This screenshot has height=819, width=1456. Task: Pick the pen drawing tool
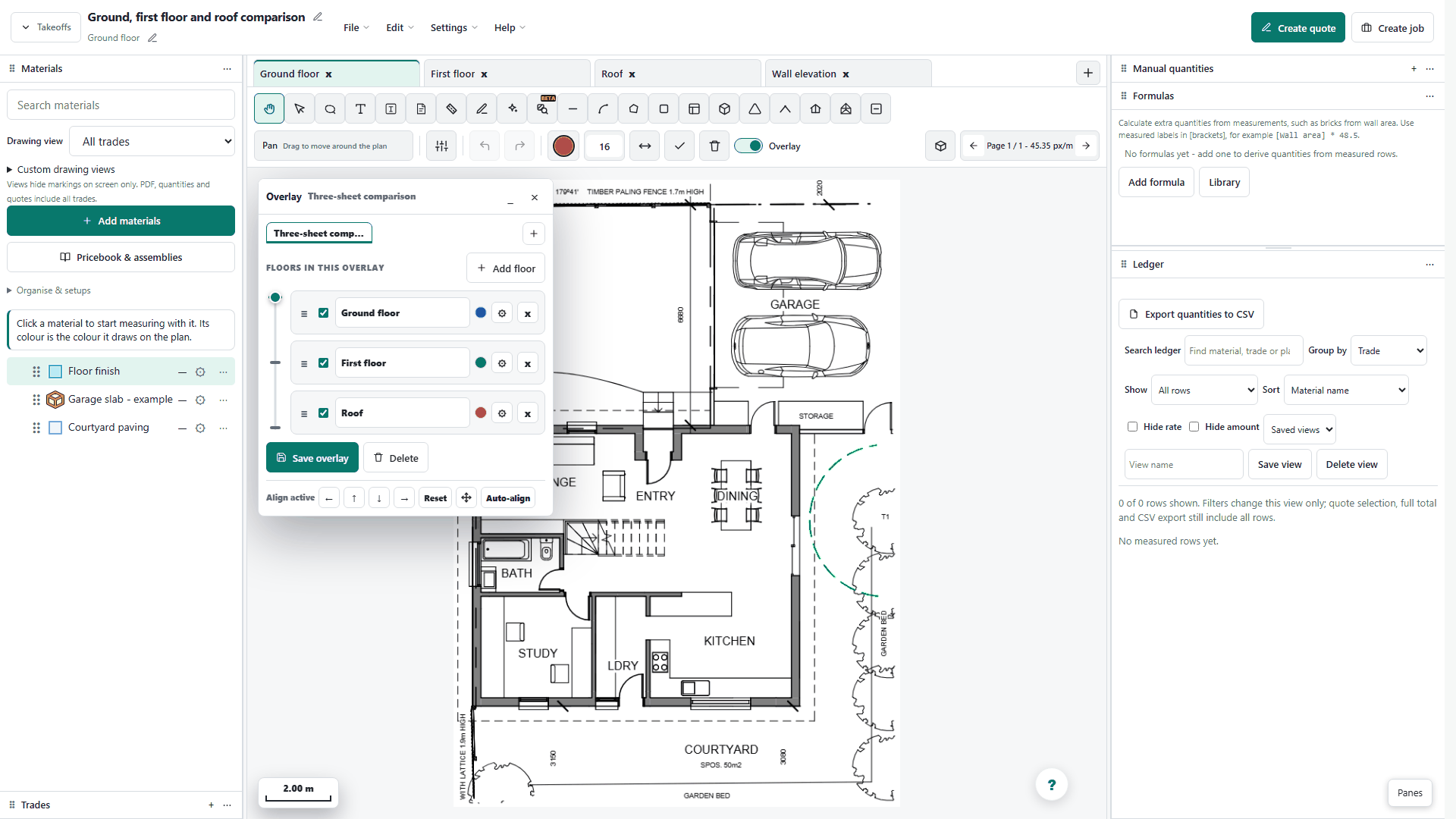[x=482, y=109]
